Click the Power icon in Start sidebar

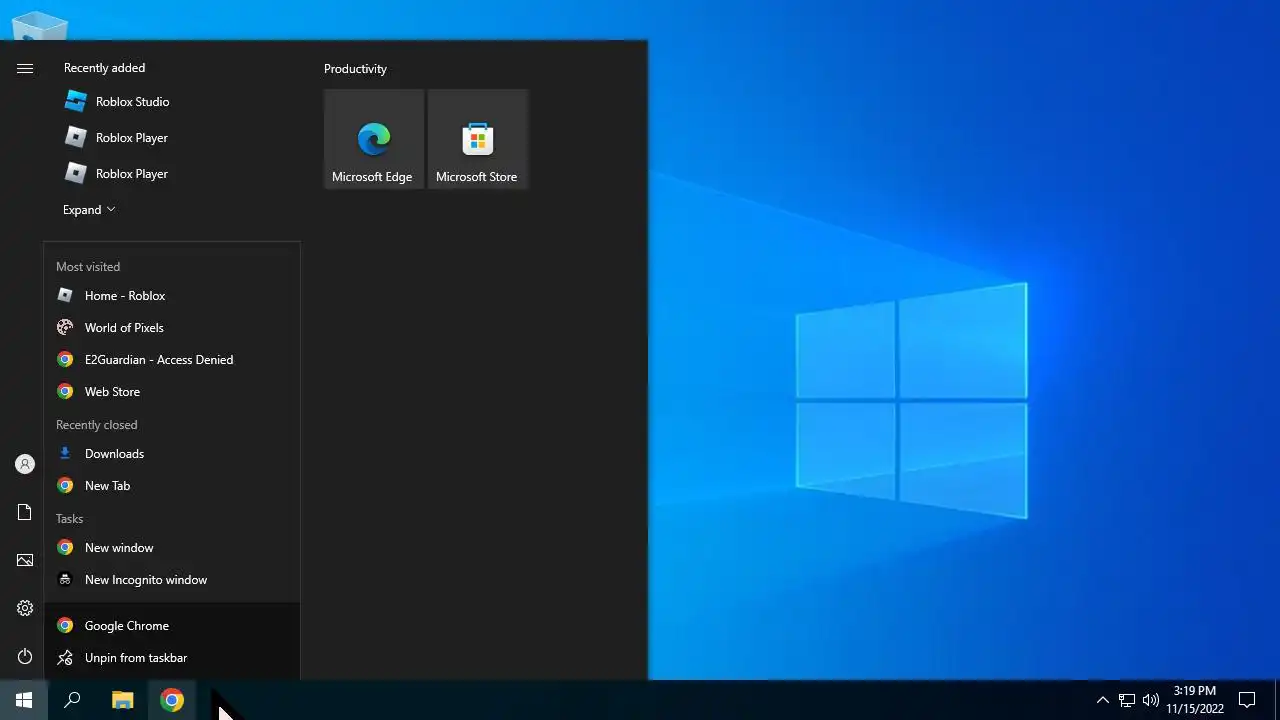[25, 656]
